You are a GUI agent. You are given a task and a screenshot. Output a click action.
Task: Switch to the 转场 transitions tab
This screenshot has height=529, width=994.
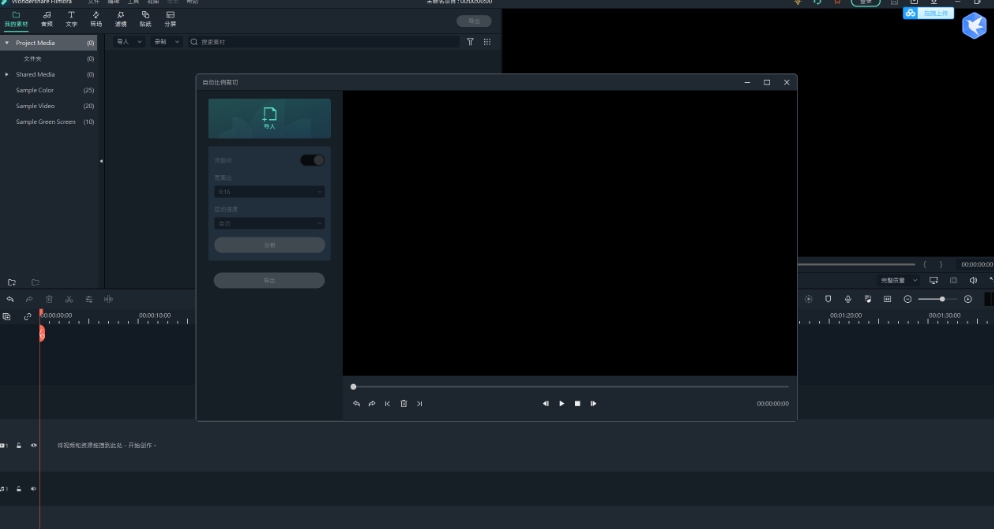[x=96, y=19]
